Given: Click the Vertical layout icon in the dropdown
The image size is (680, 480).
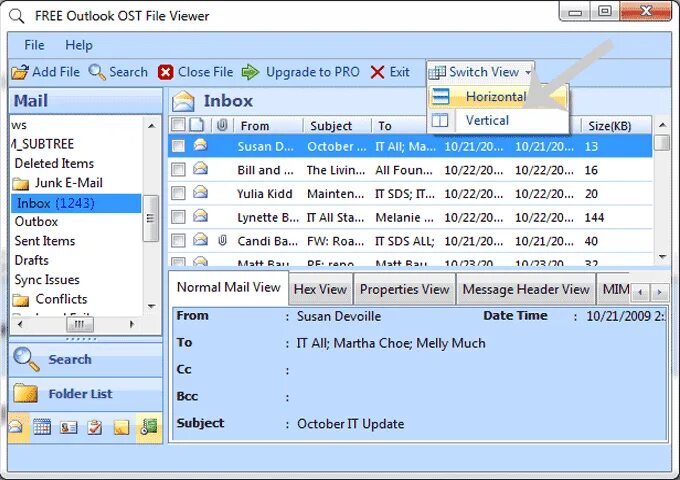Looking at the screenshot, I should click(440, 120).
